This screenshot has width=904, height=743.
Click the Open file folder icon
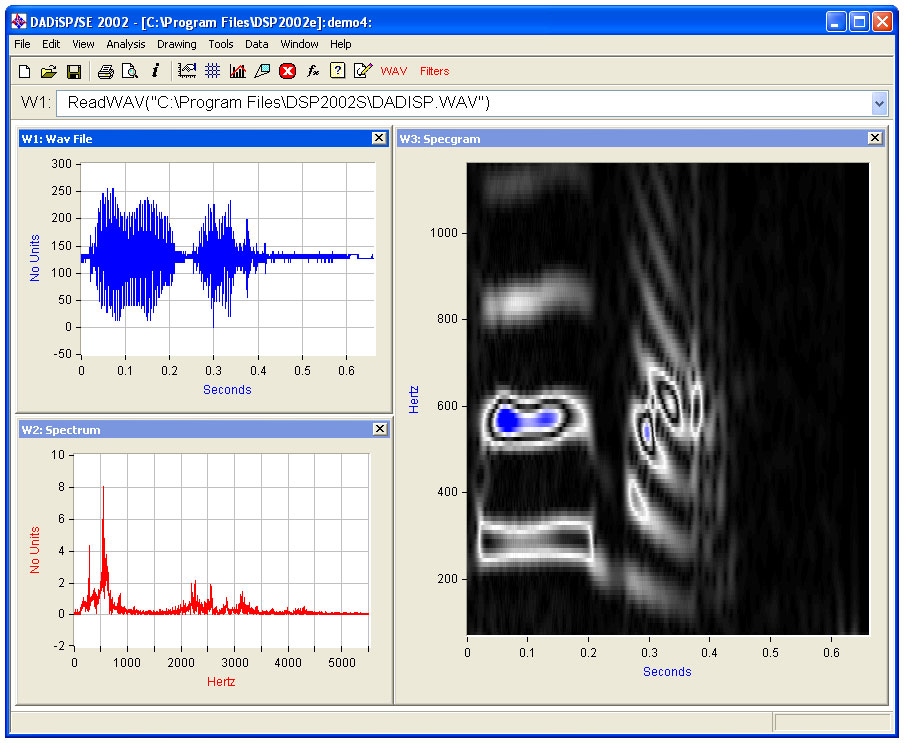click(x=48, y=71)
